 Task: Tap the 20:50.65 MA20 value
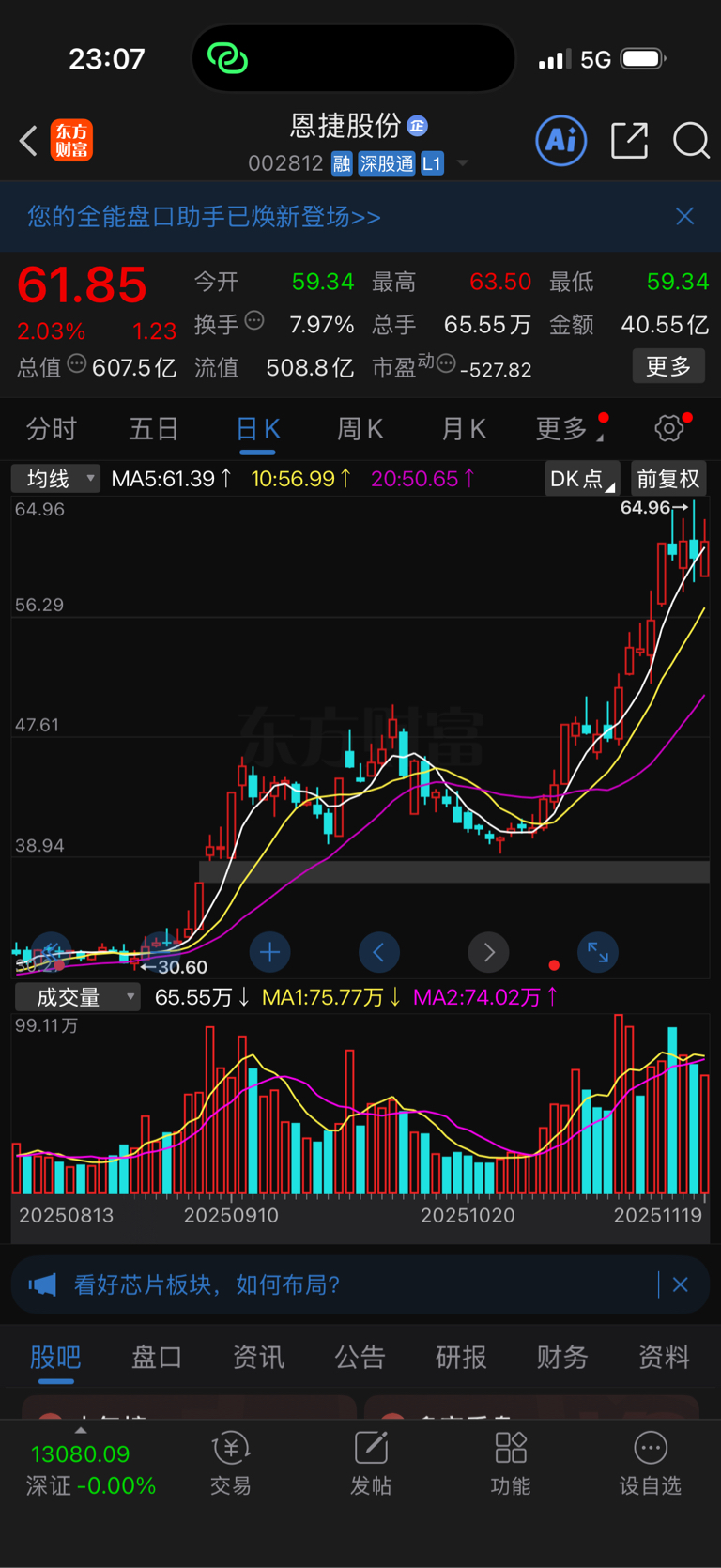coord(422,479)
